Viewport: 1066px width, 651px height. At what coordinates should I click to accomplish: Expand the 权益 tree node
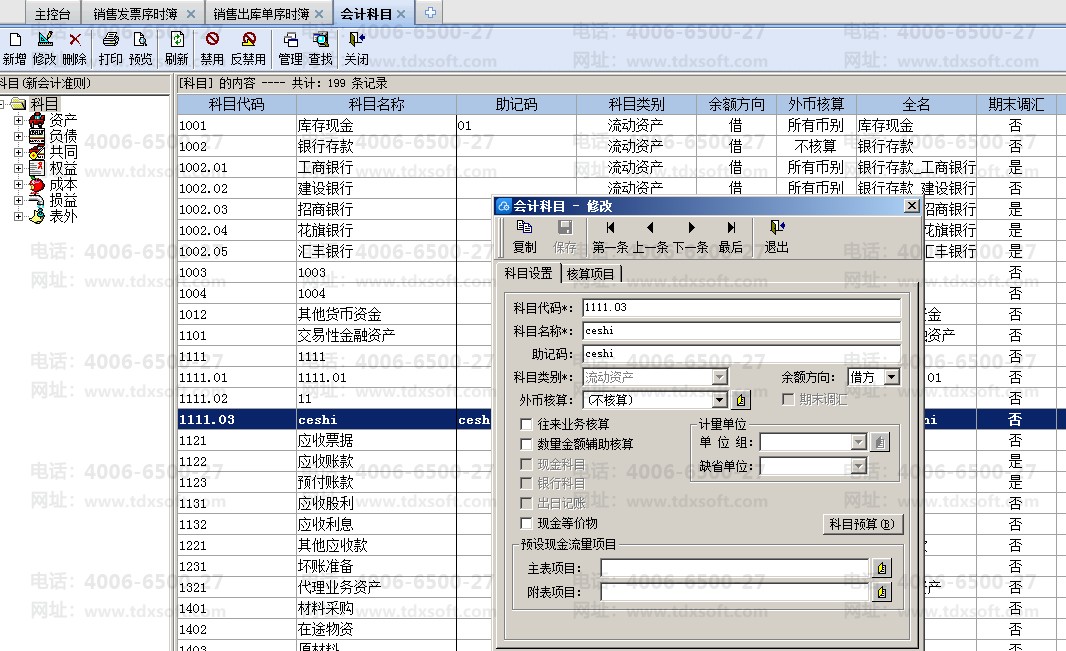(18, 169)
